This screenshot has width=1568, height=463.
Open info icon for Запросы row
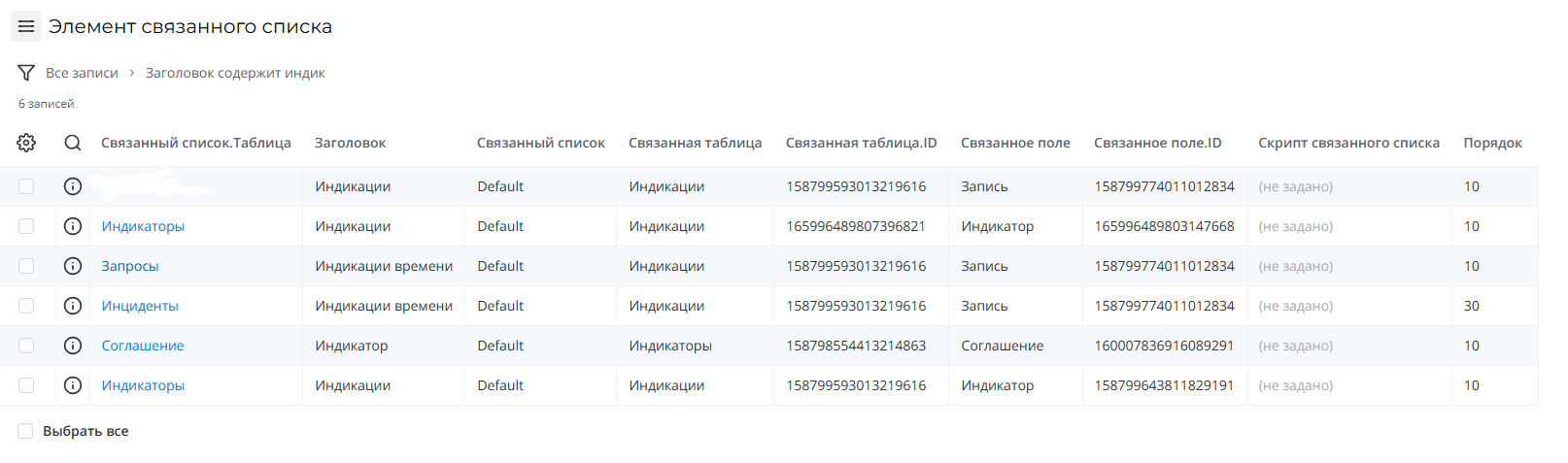click(x=73, y=266)
